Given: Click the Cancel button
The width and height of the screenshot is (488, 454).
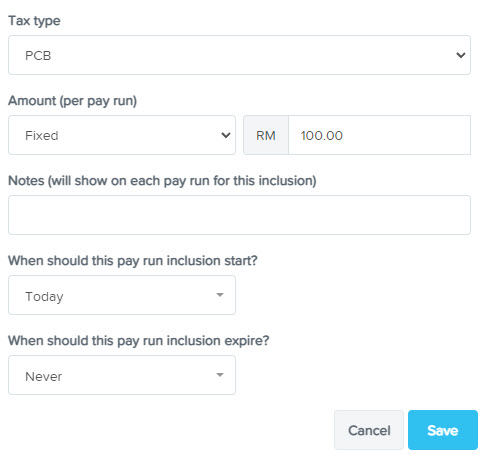Looking at the screenshot, I should [369, 430].
